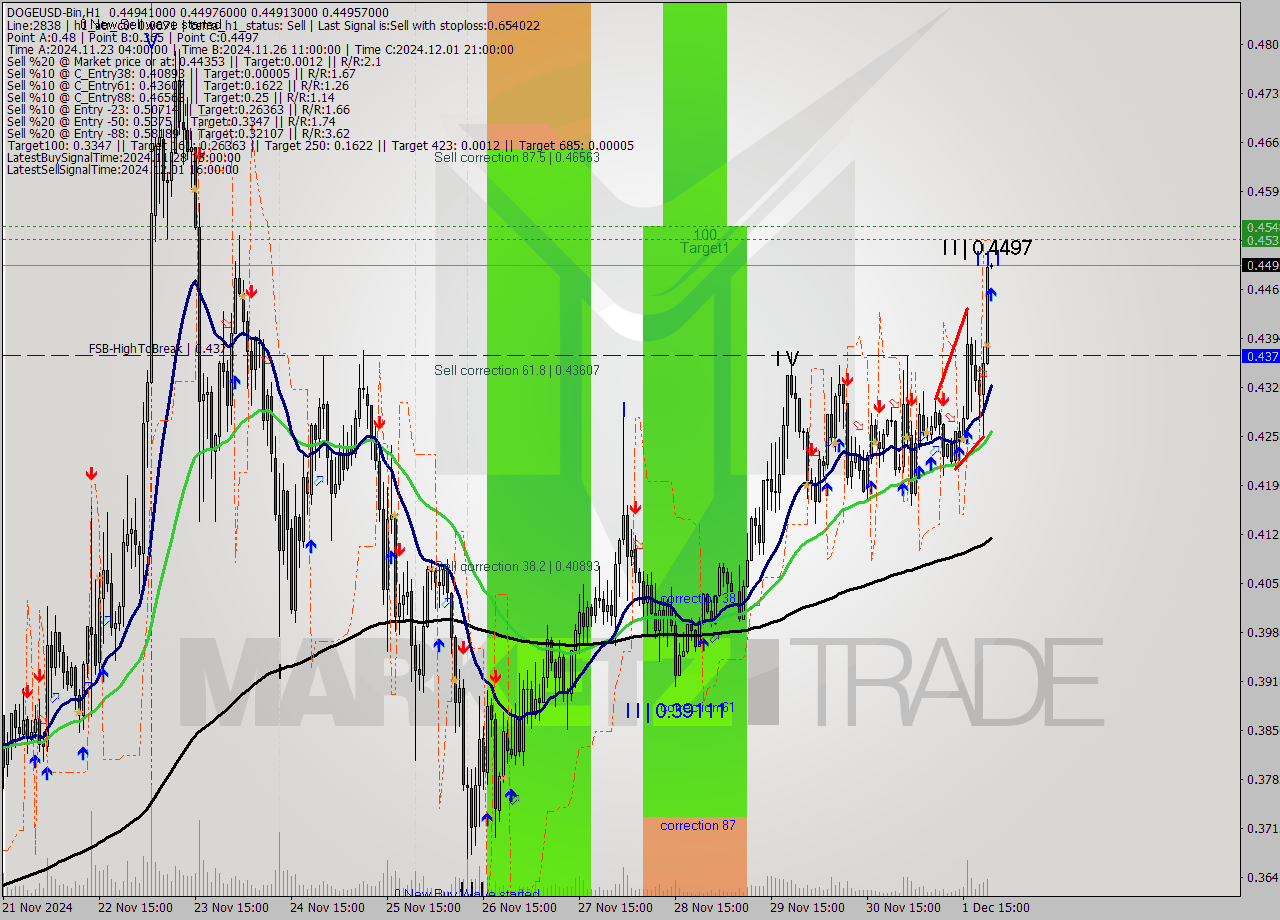Select 'correction 38.2 | 0.40893' label
Screen dimensions: 1280x920
click(530, 567)
